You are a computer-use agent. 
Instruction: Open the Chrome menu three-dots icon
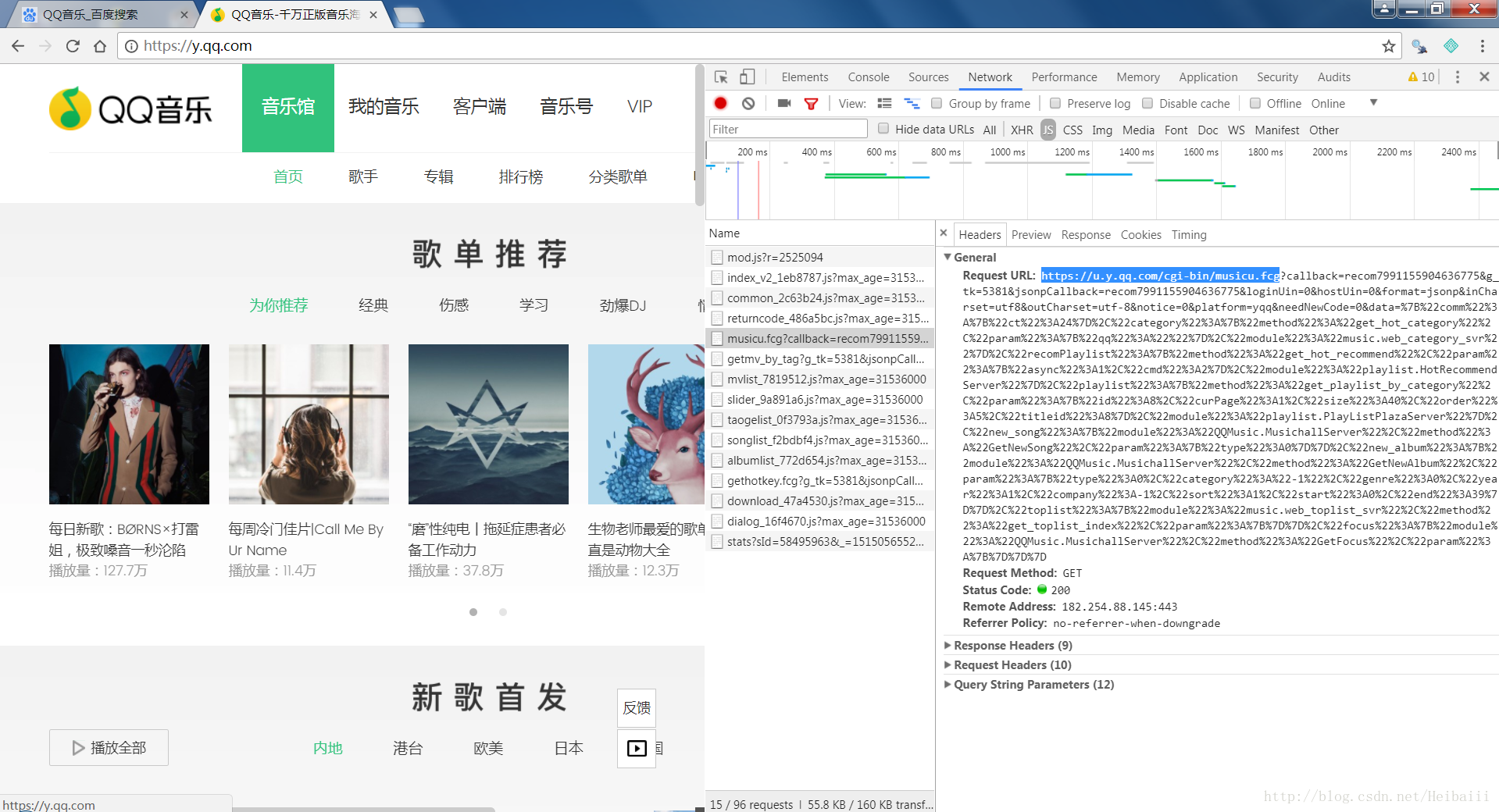point(1482,46)
